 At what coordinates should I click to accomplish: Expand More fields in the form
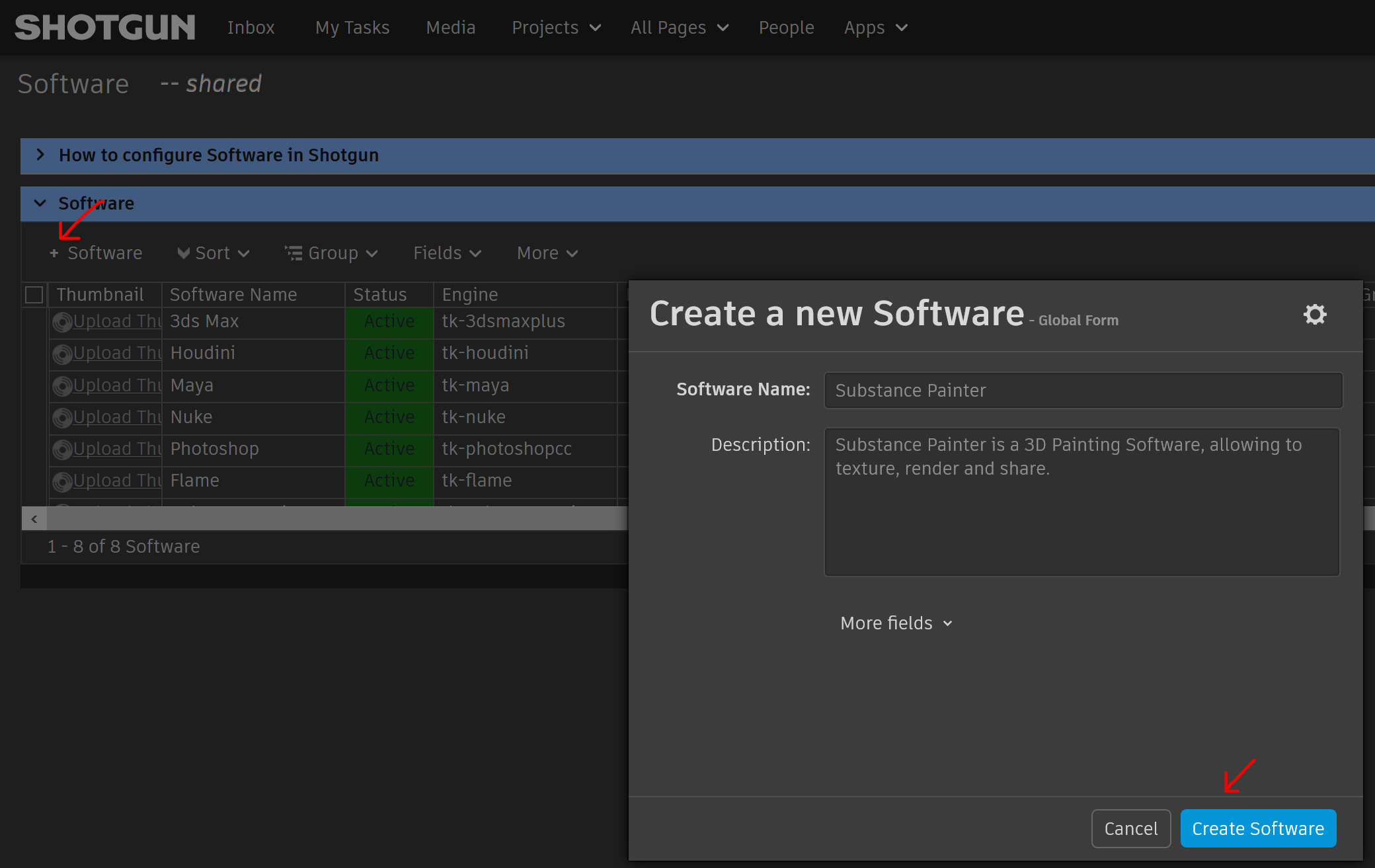point(896,623)
